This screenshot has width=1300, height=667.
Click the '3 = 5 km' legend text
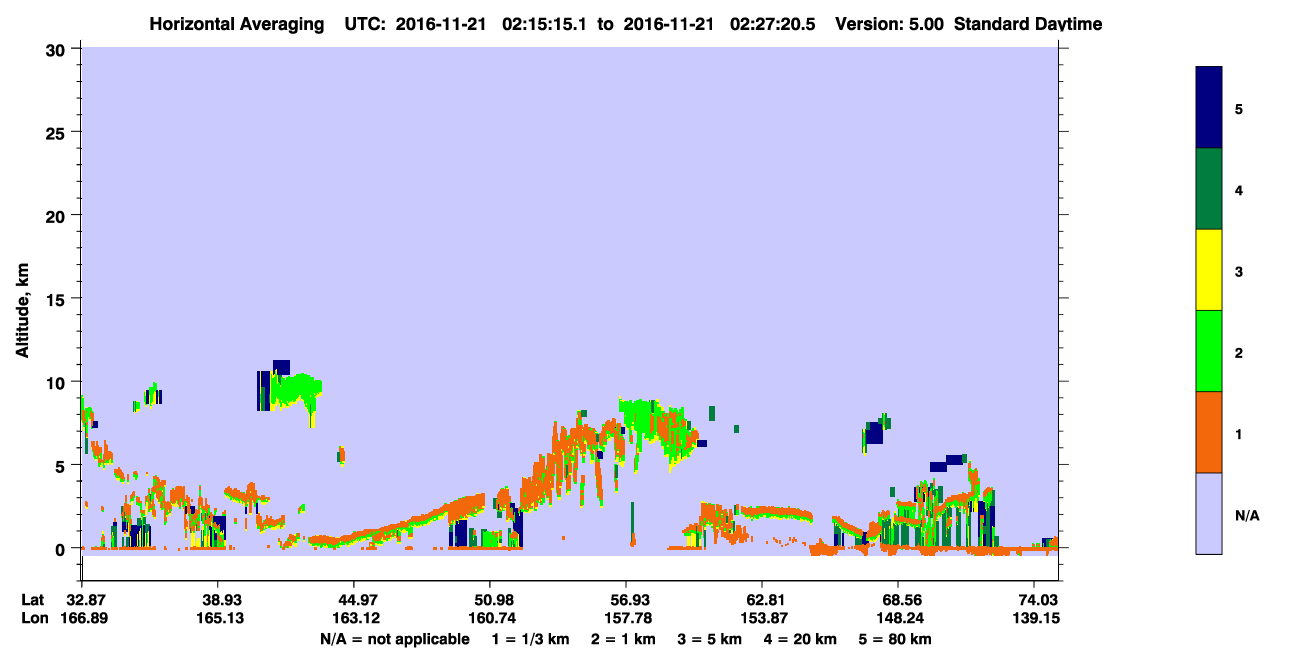[710, 638]
